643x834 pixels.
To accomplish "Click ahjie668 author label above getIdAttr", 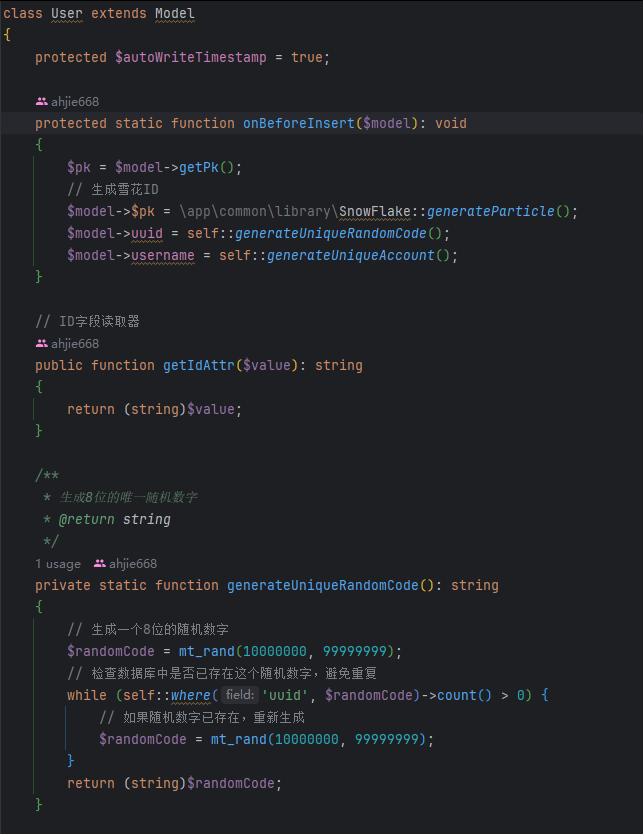I will [75, 344].
